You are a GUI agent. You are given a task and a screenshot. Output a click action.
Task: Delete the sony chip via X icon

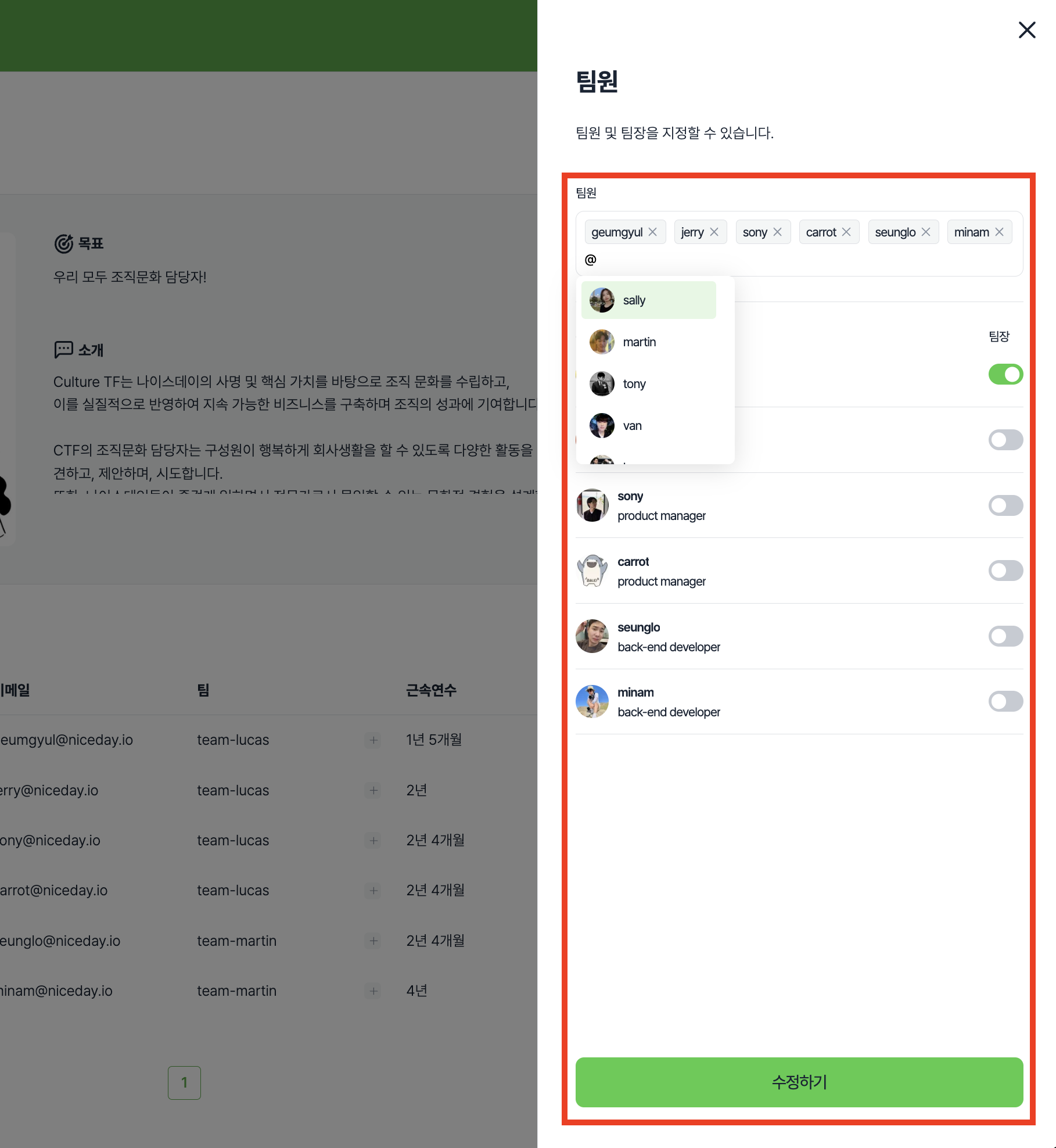tap(777, 232)
